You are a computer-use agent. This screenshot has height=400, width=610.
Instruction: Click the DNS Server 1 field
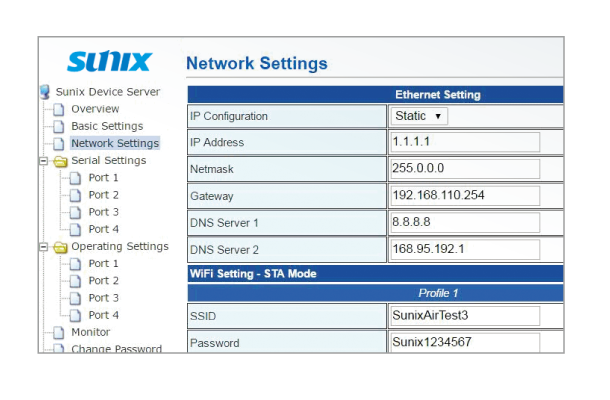click(465, 223)
